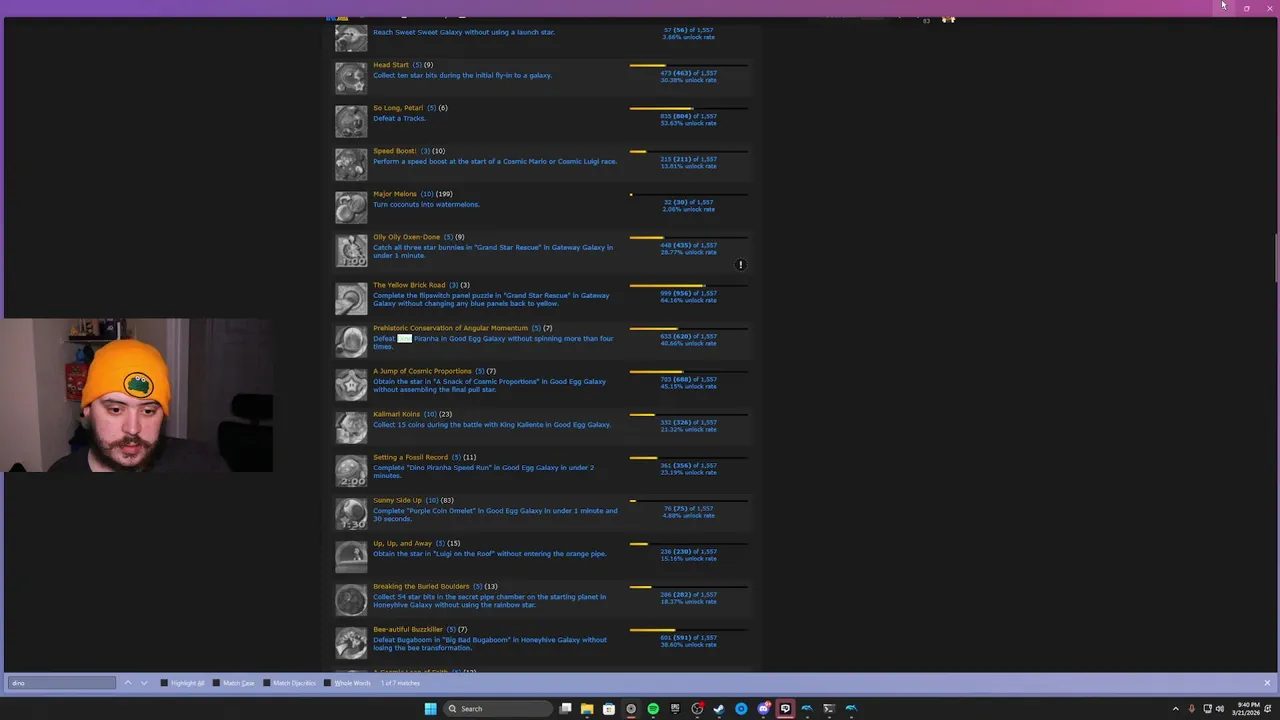Click 'Turn coconuts into watermelons.' description
Image resolution: width=1280 pixels, height=720 pixels.
[x=426, y=204]
